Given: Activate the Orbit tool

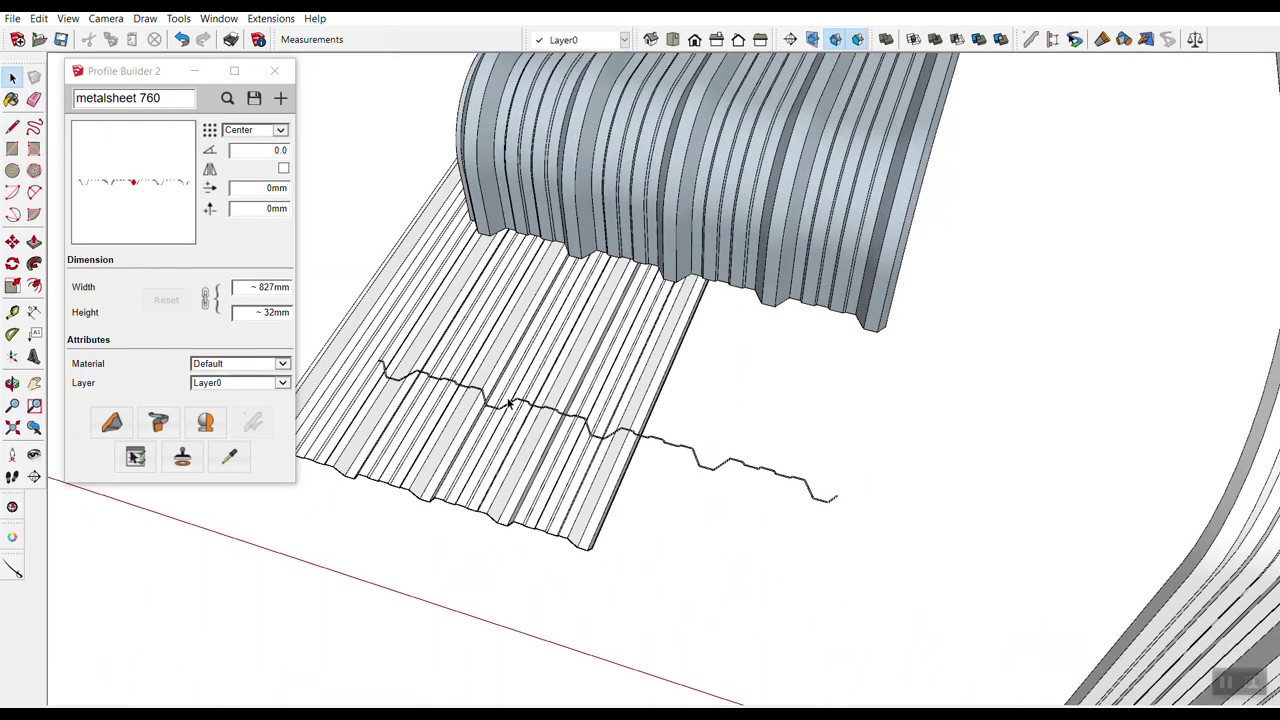Looking at the screenshot, I should click(x=12, y=384).
